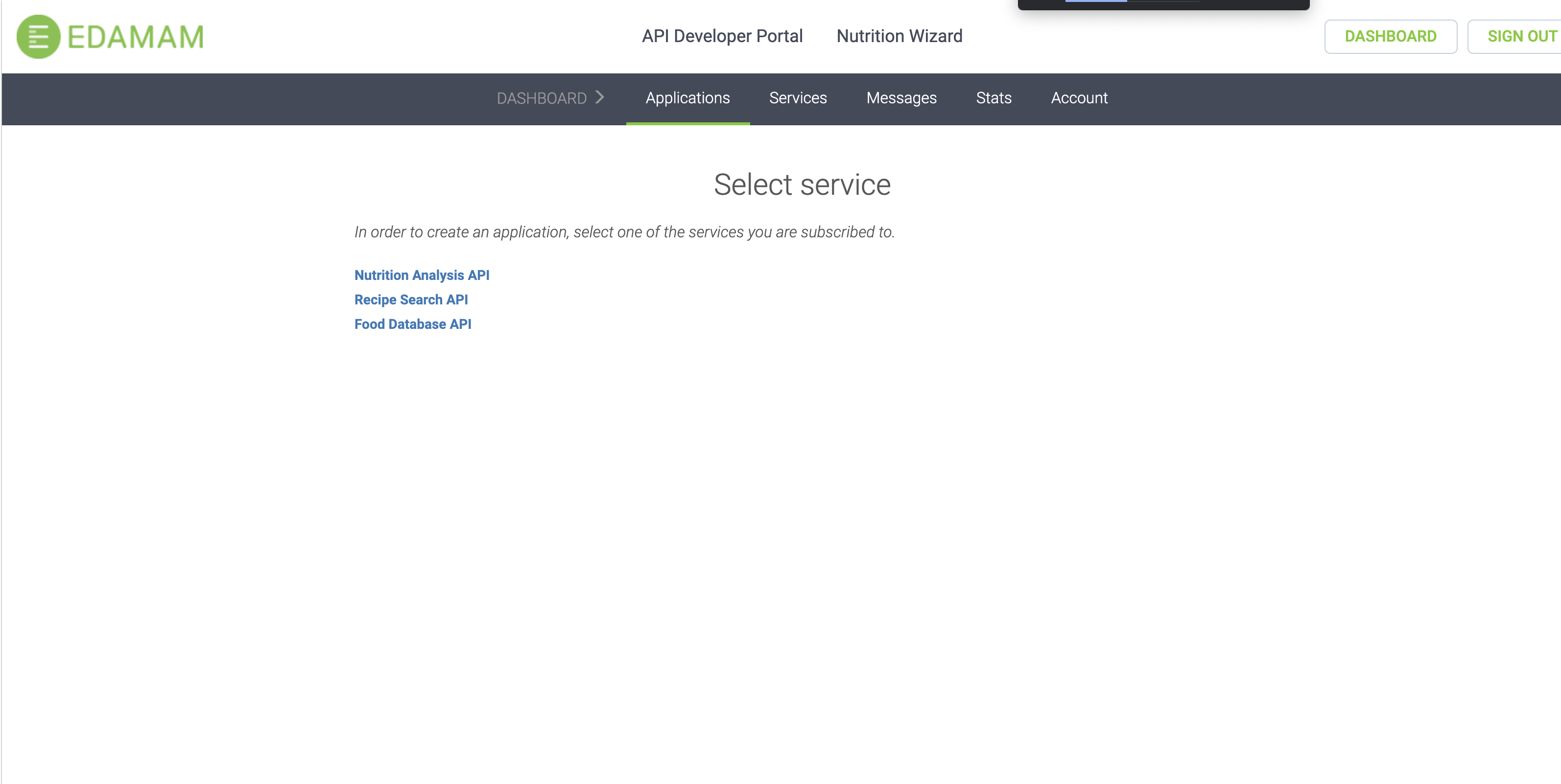The width and height of the screenshot is (1561, 784).
Task: Switch to the Services tab
Action: [x=798, y=98]
